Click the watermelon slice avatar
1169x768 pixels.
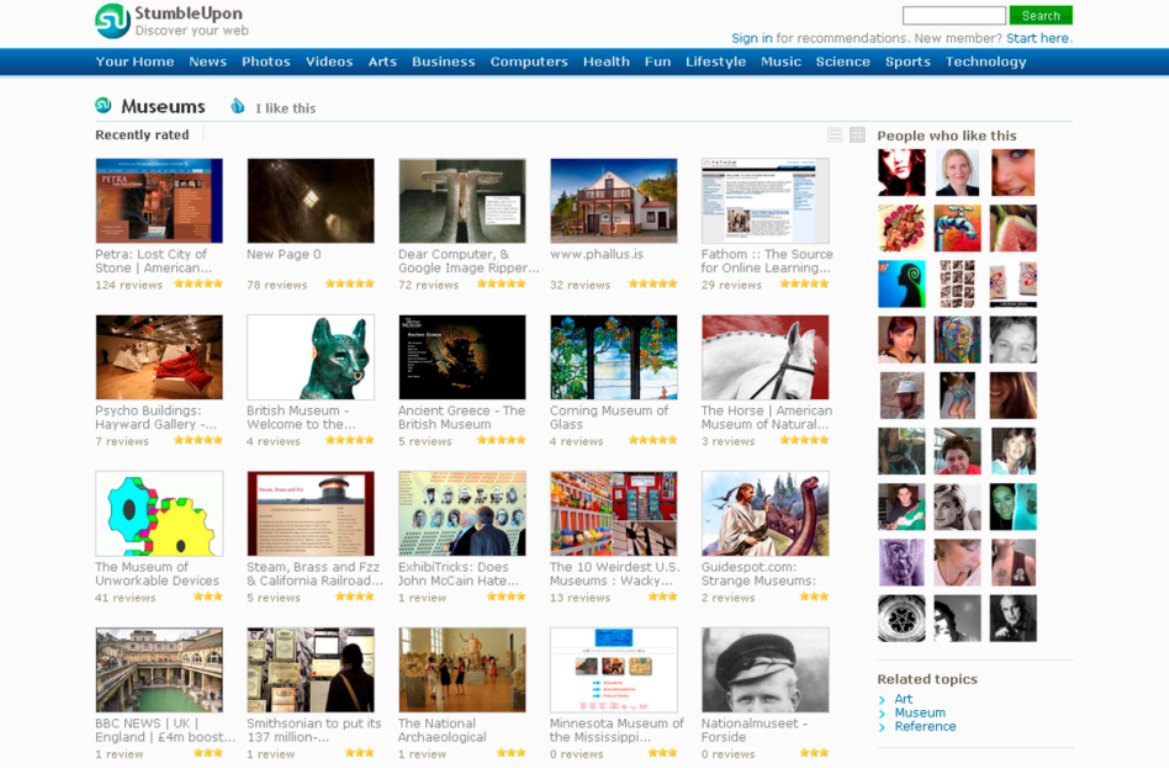[1013, 228]
